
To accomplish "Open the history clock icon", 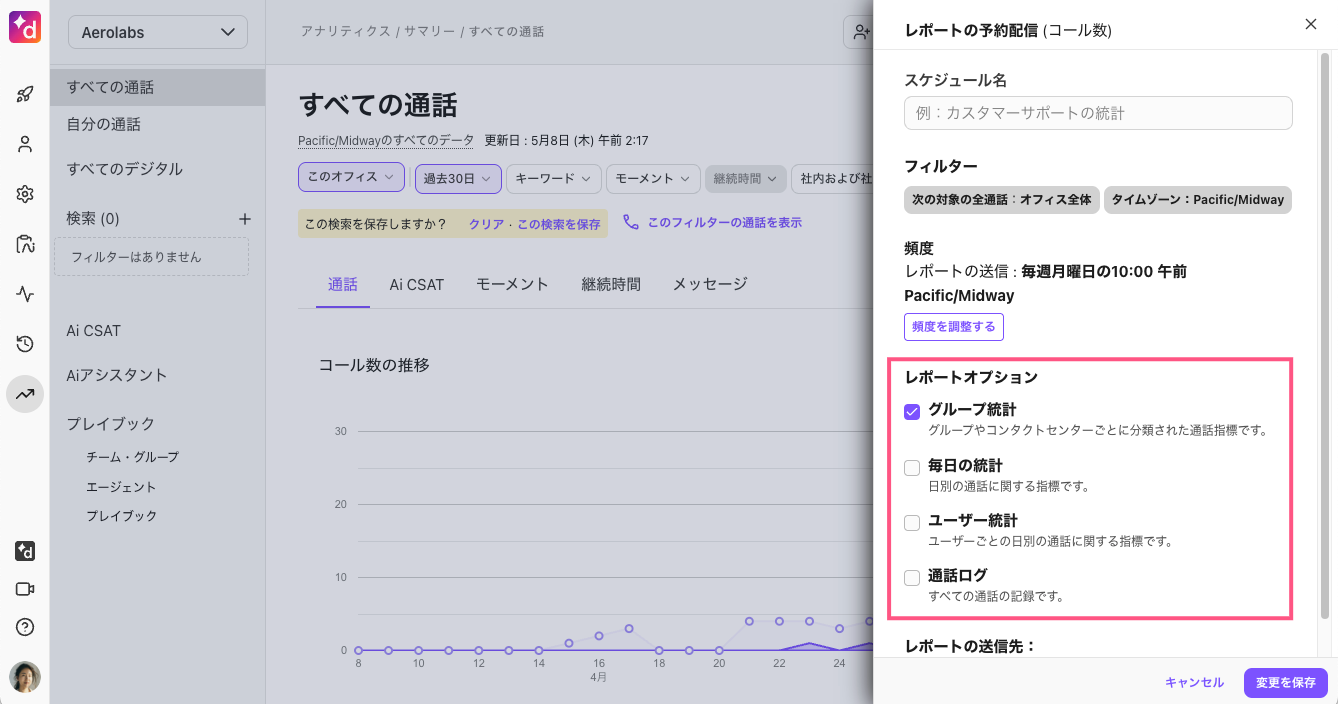I will click(x=25, y=344).
